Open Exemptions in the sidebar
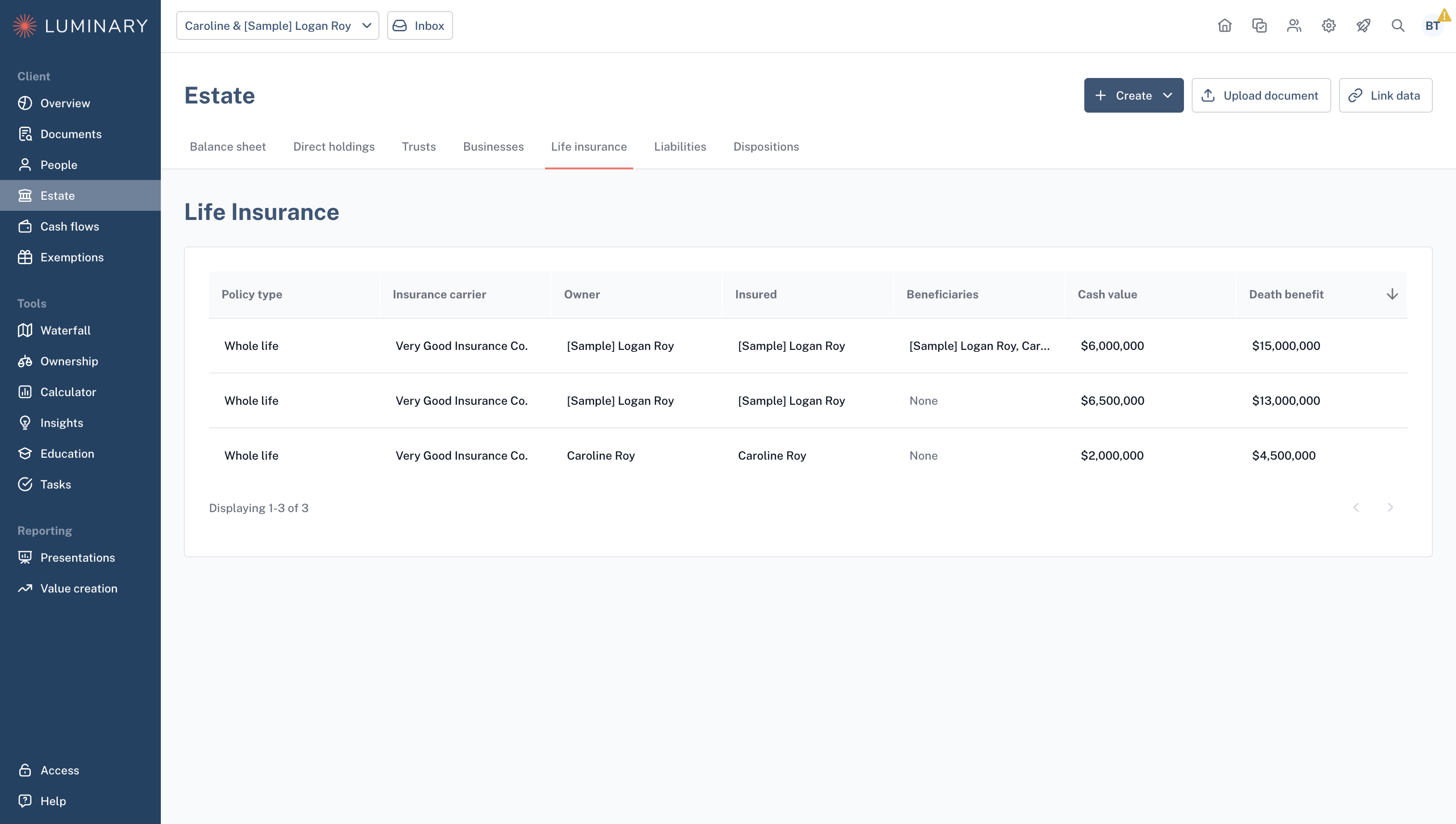 click(x=80, y=257)
